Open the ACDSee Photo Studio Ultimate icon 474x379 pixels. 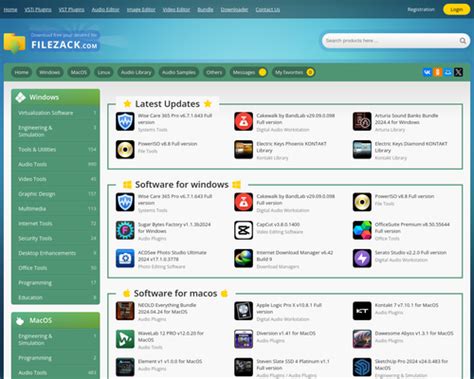125,258
